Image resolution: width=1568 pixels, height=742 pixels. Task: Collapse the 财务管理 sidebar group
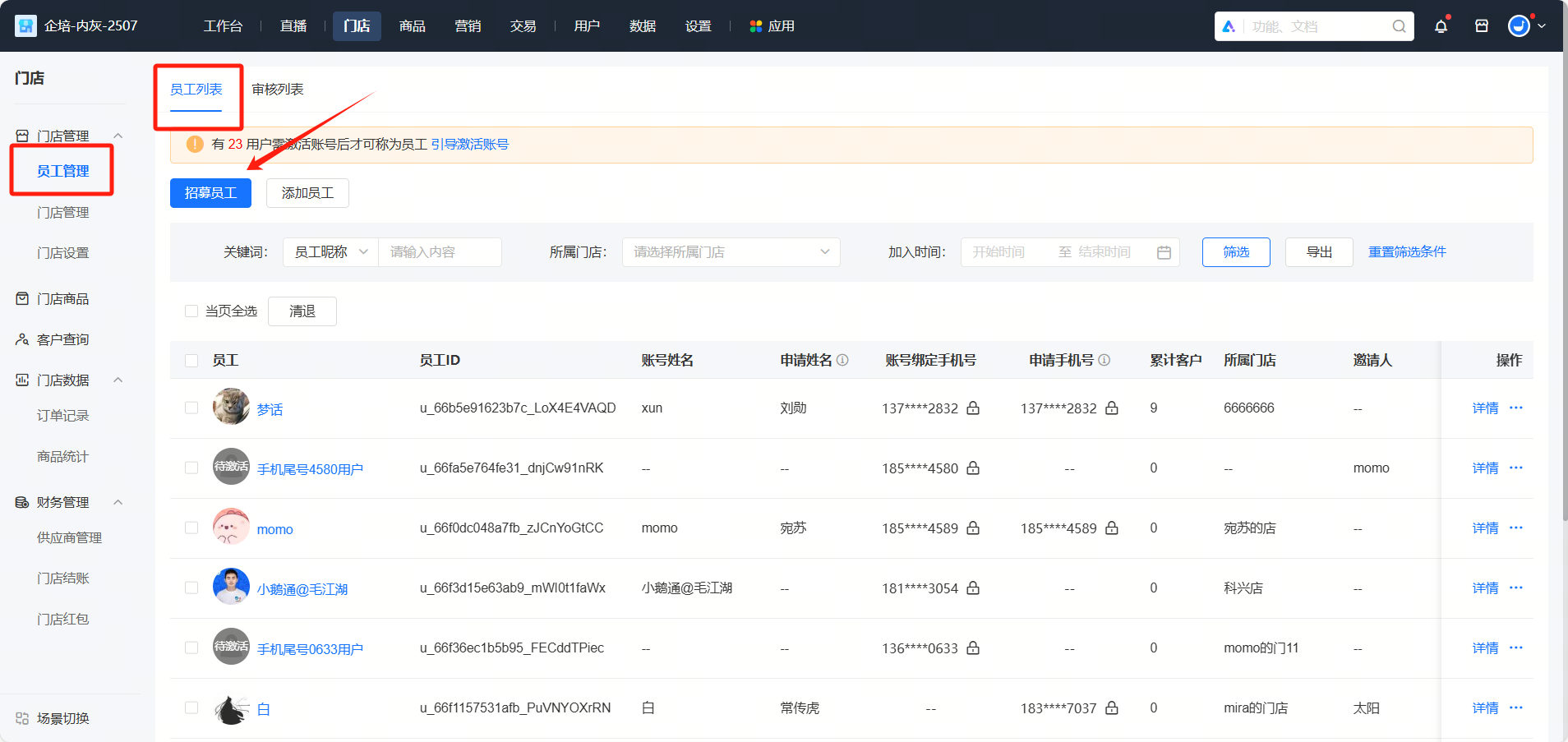click(x=118, y=502)
